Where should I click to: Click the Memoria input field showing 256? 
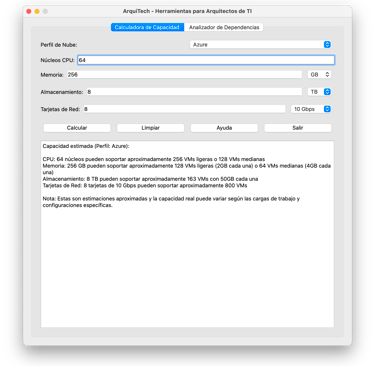tap(184, 75)
